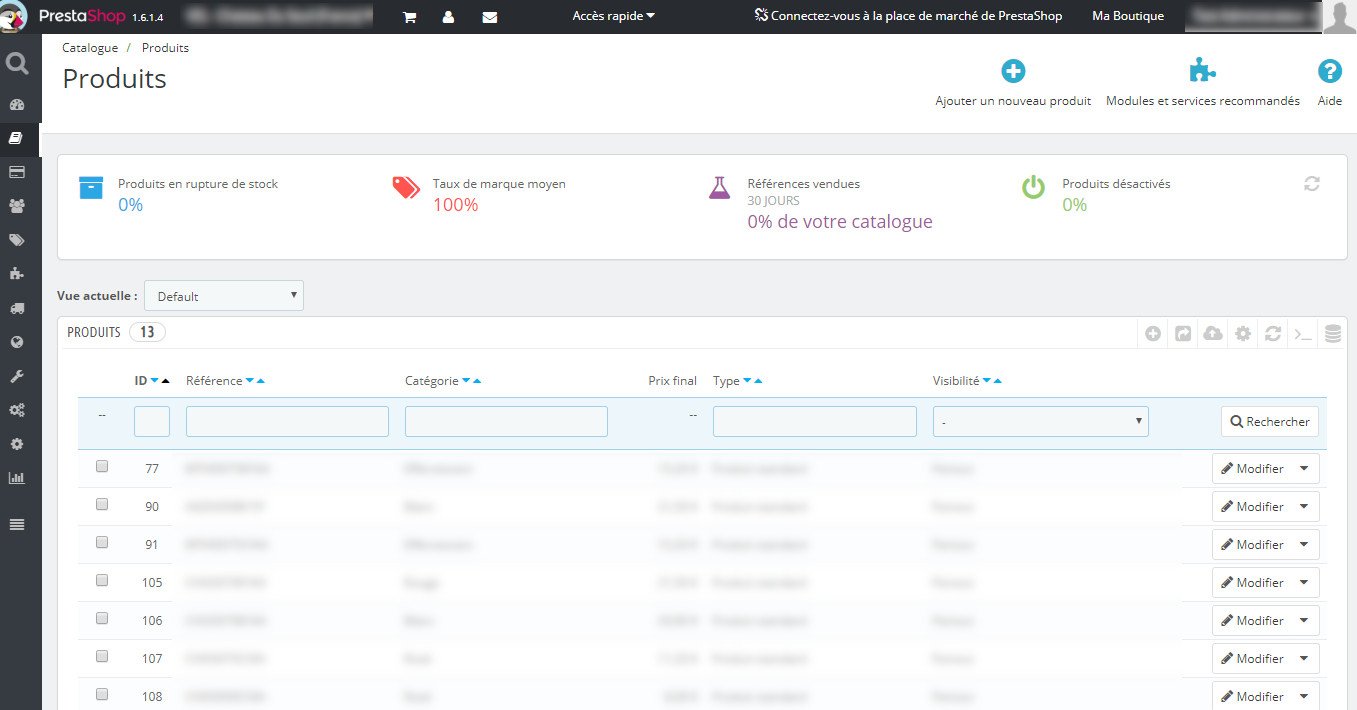Click Modifier for product 108
The image size is (1357, 710).
pos(1252,696)
